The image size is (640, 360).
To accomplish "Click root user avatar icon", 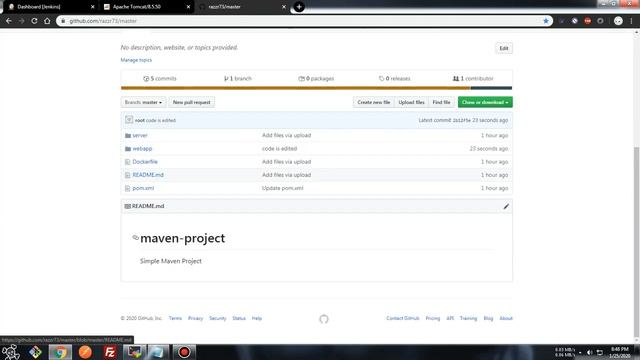I will point(129,120).
